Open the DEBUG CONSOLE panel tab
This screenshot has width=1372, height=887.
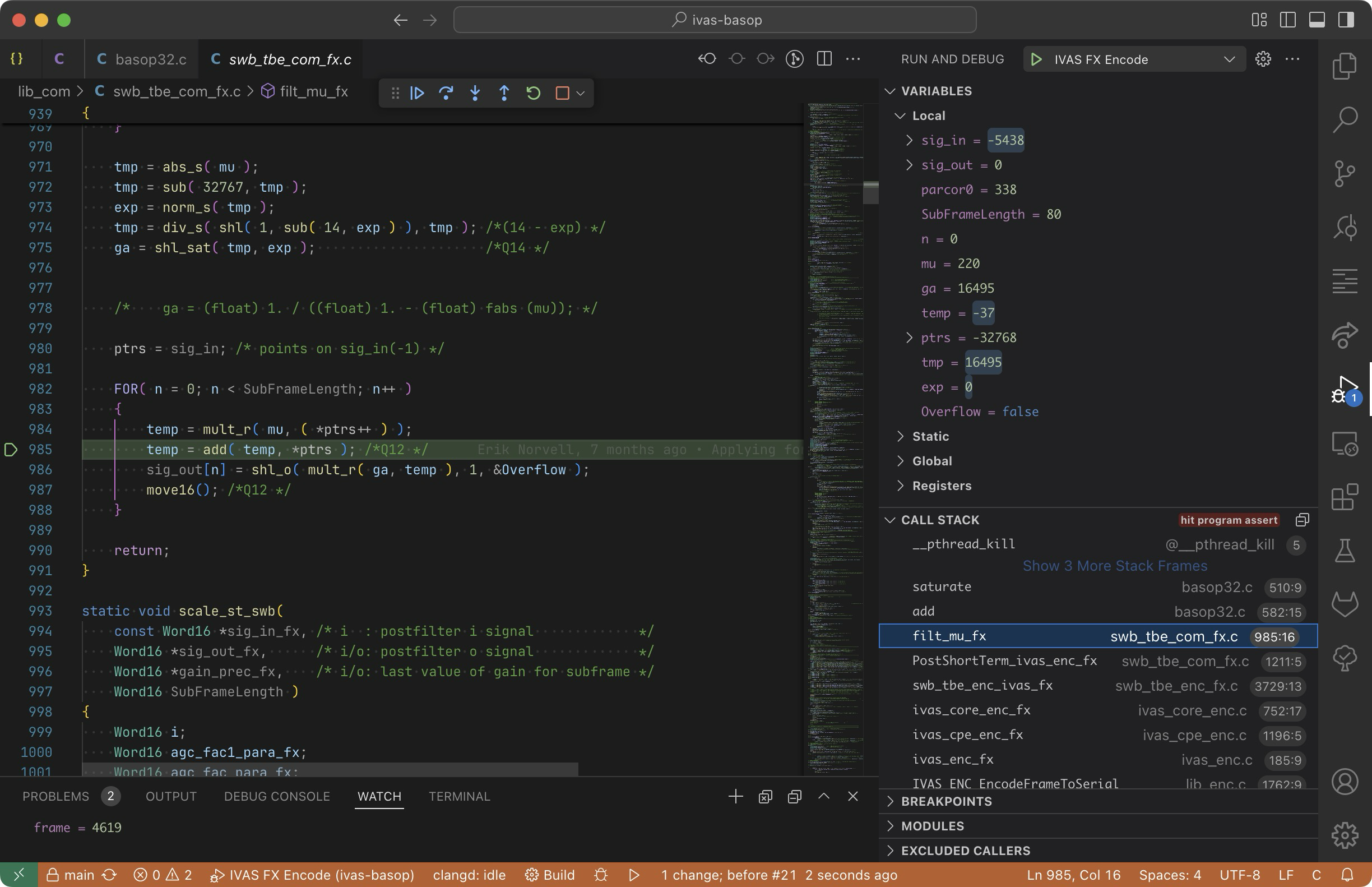[x=276, y=796]
